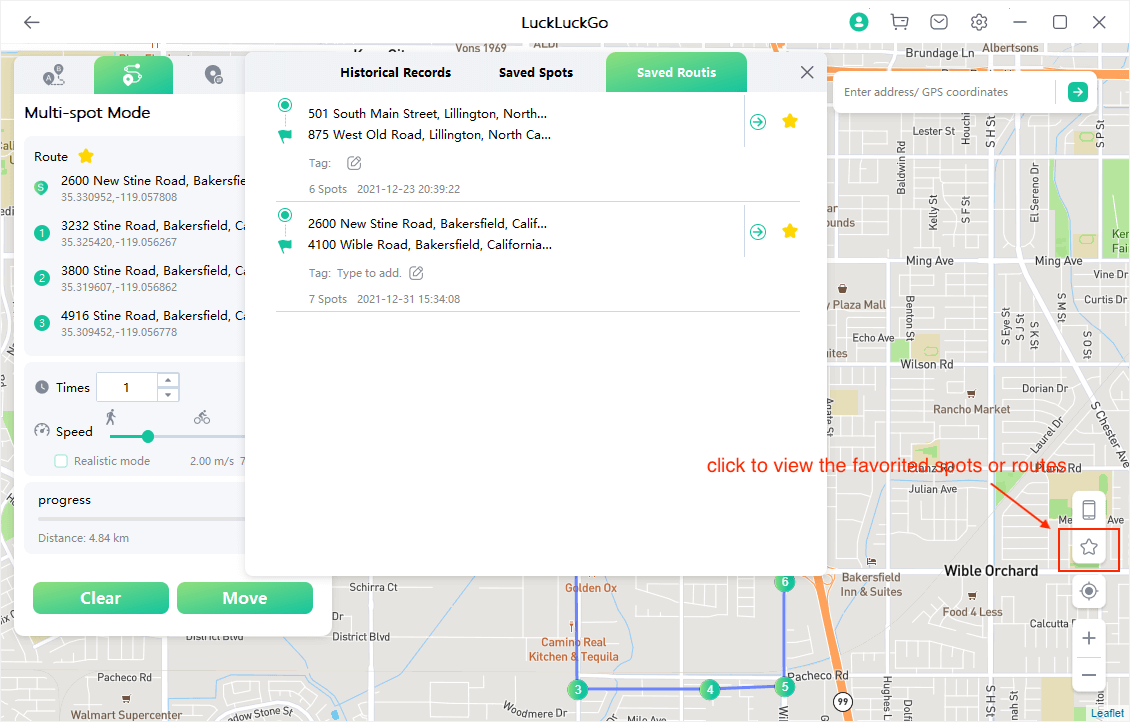Open the settings gear icon
The image size is (1130, 722).
tap(979, 22)
